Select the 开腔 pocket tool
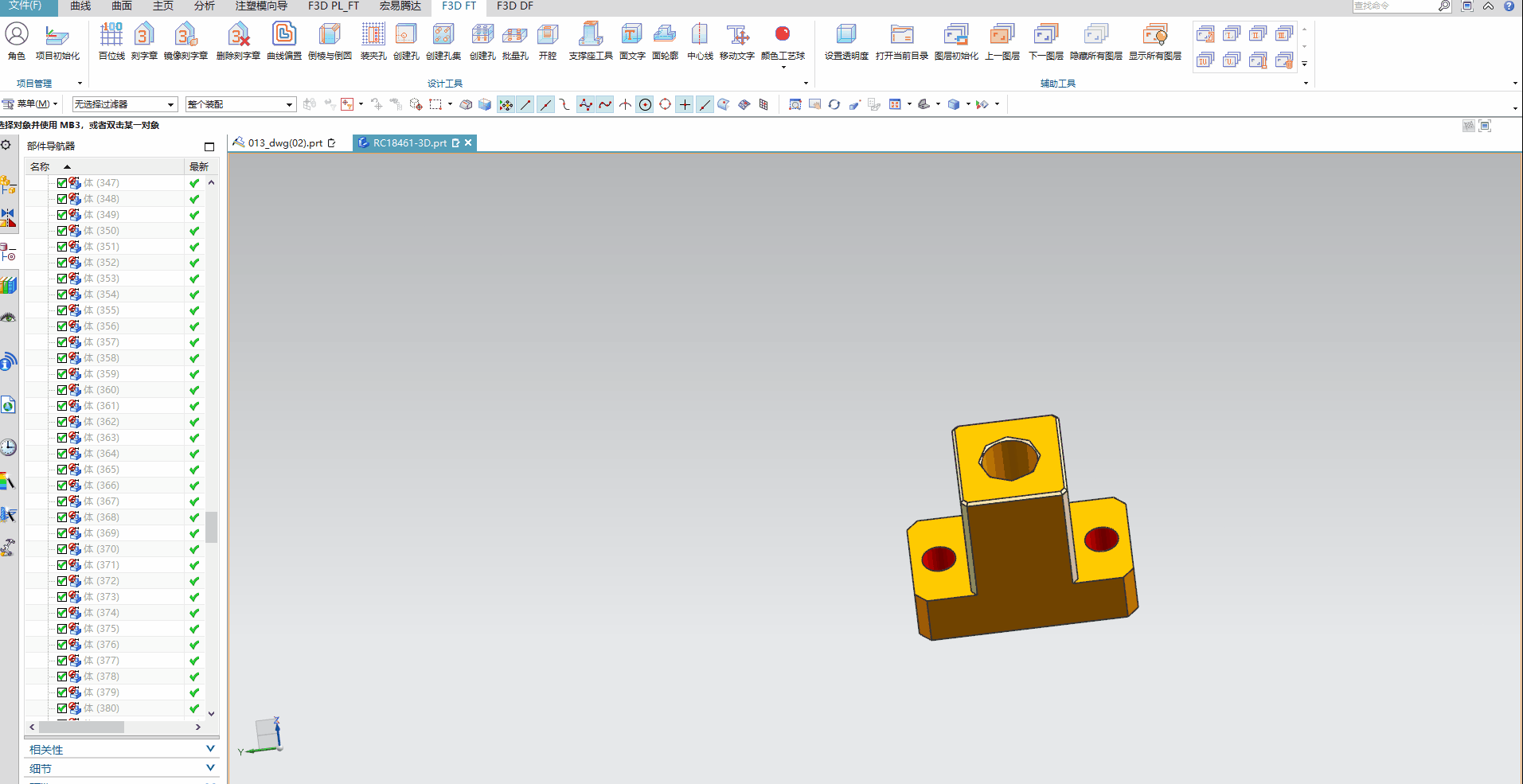This screenshot has height=784, width=1523. click(548, 41)
